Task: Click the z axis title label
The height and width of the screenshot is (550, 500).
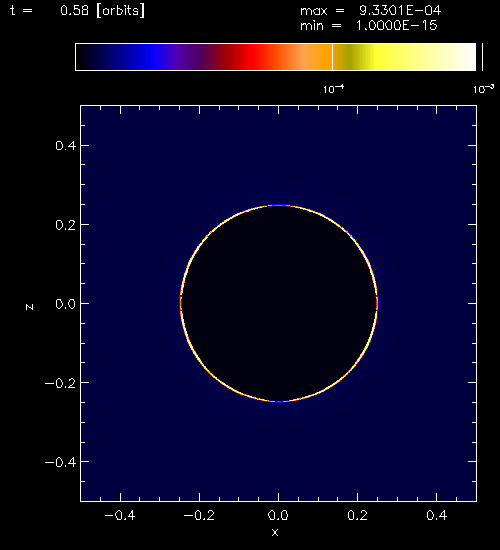Action: pyautogui.click(x=29, y=307)
